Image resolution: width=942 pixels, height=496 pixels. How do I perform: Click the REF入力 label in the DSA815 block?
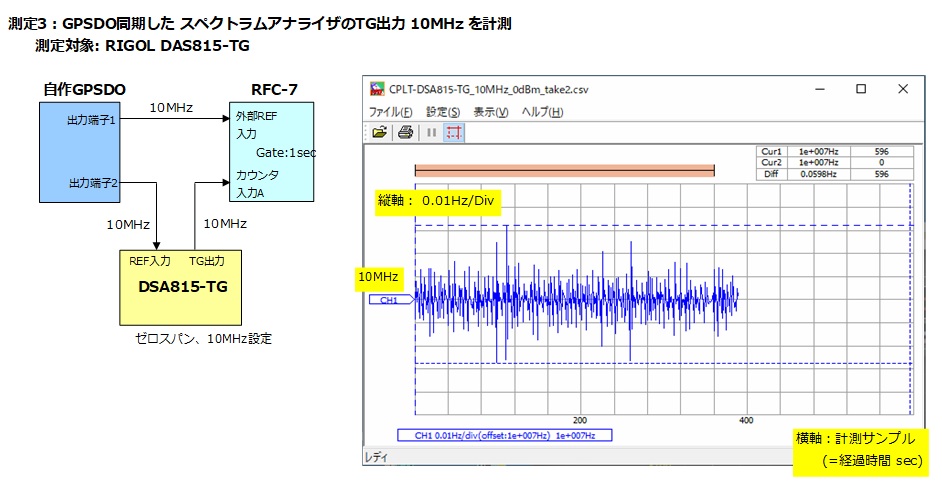coord(150,261)
